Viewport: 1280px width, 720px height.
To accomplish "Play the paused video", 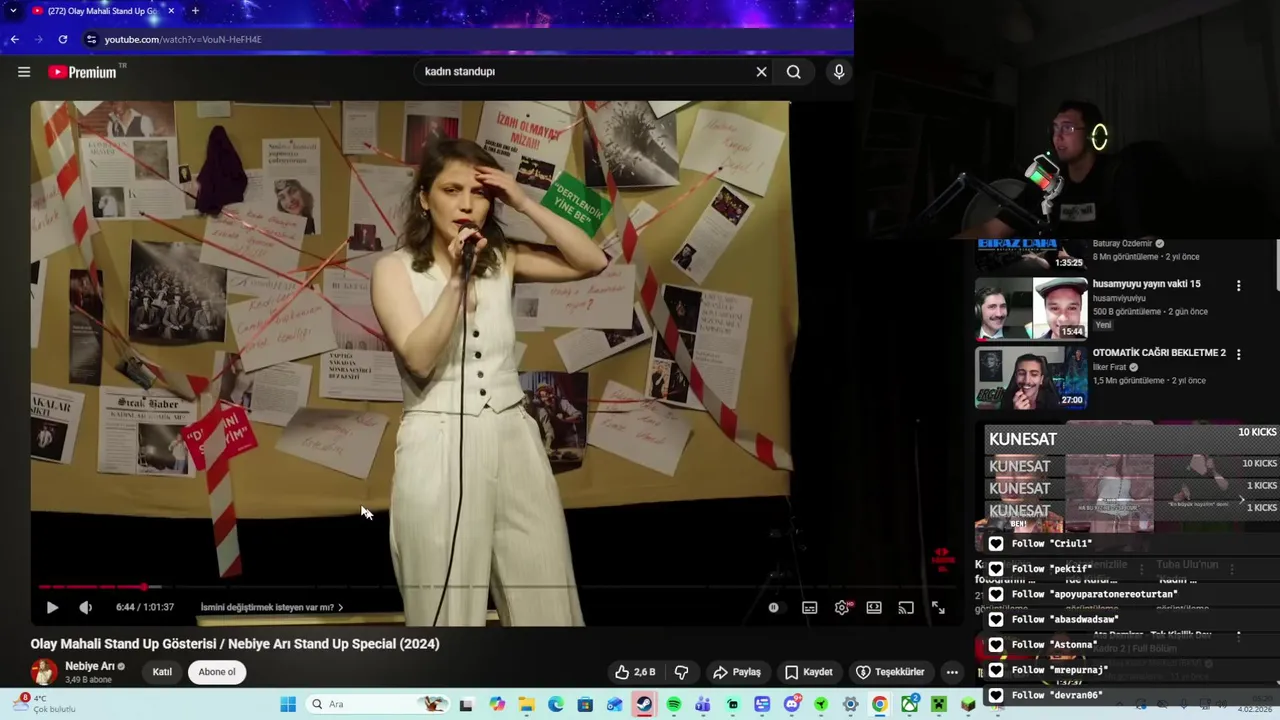I will [x=52, y=607].
